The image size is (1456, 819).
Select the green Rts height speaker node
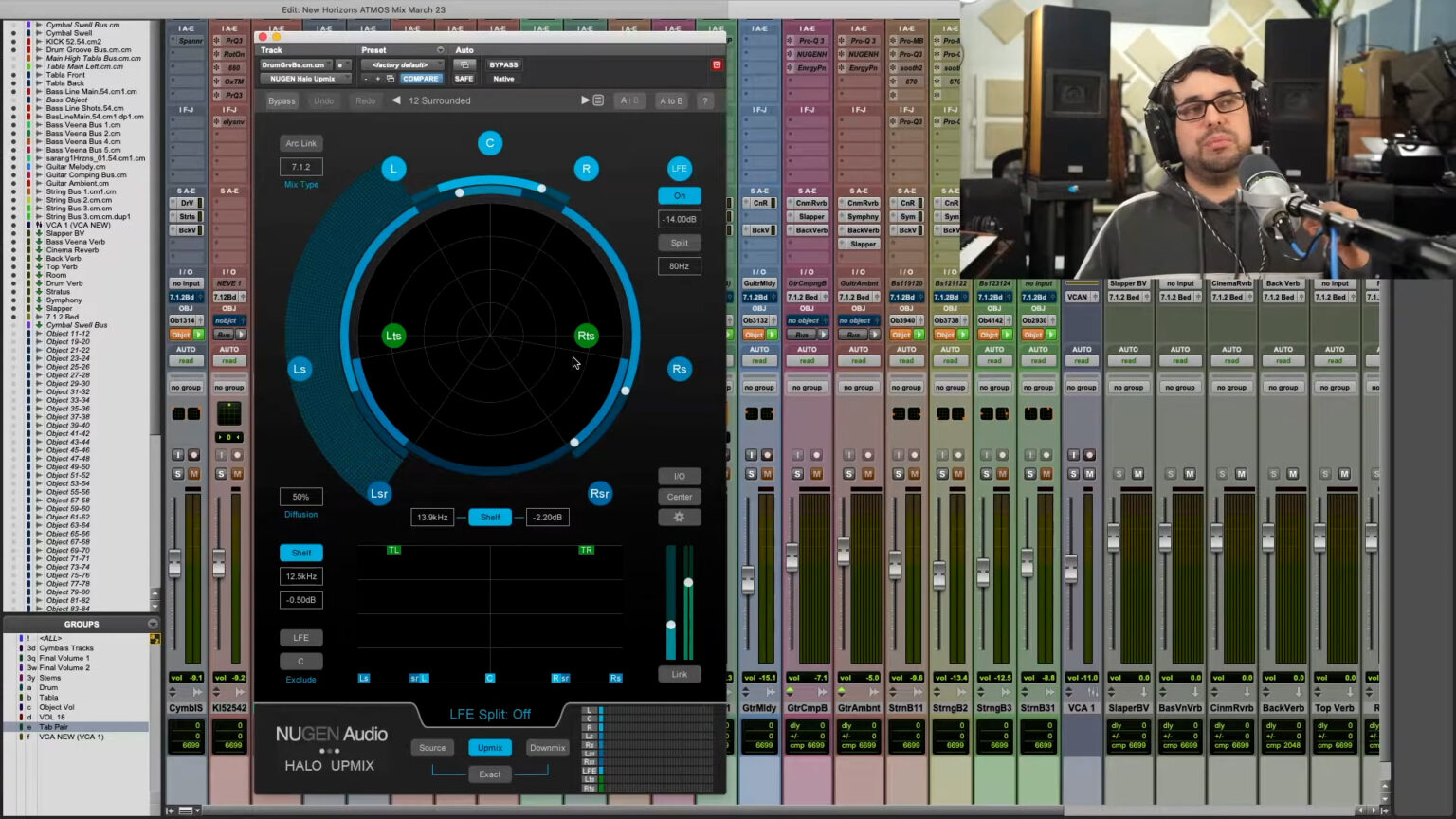[586, 336]
